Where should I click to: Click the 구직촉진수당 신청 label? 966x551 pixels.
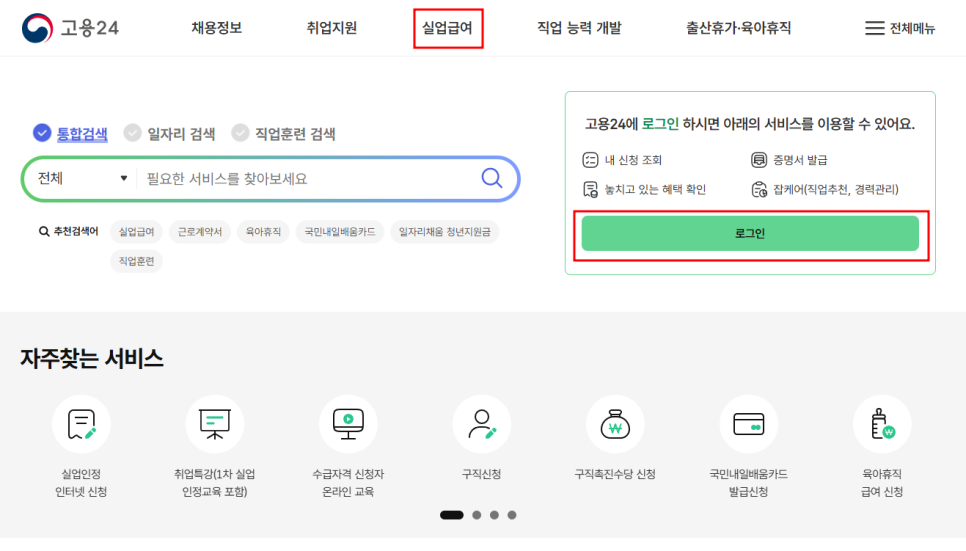615,474
